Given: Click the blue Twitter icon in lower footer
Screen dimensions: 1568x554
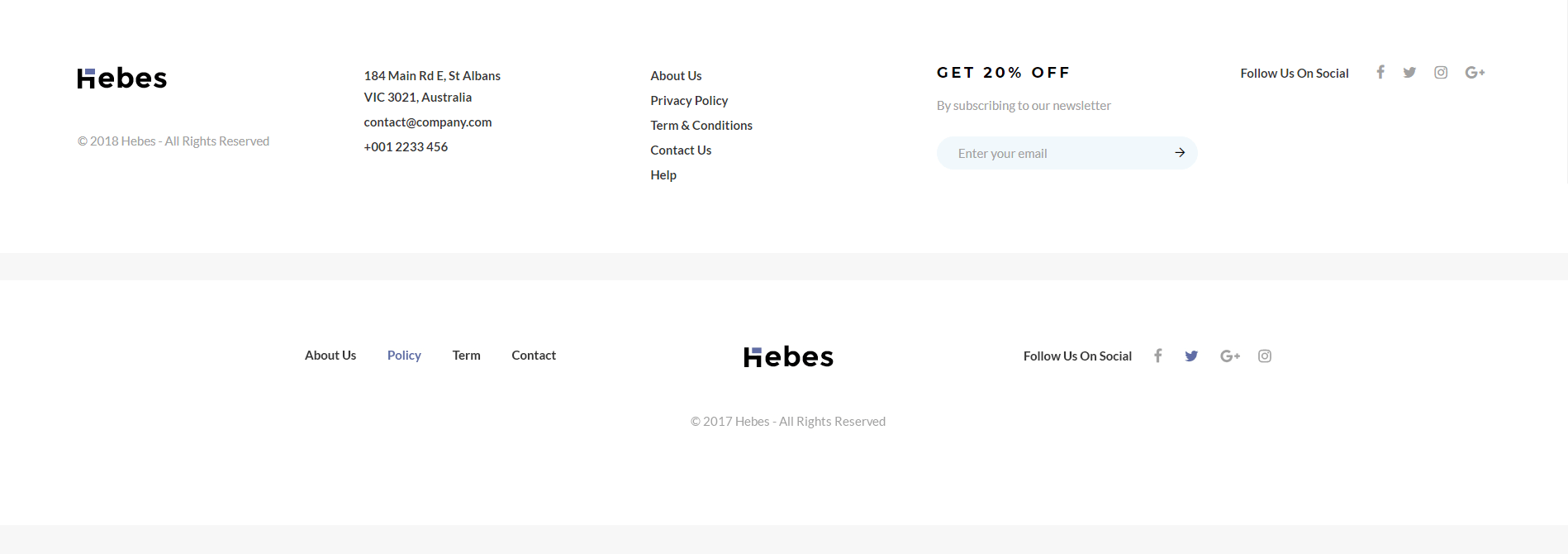Looking at the screenshot, I should (x=1191, y=356).
